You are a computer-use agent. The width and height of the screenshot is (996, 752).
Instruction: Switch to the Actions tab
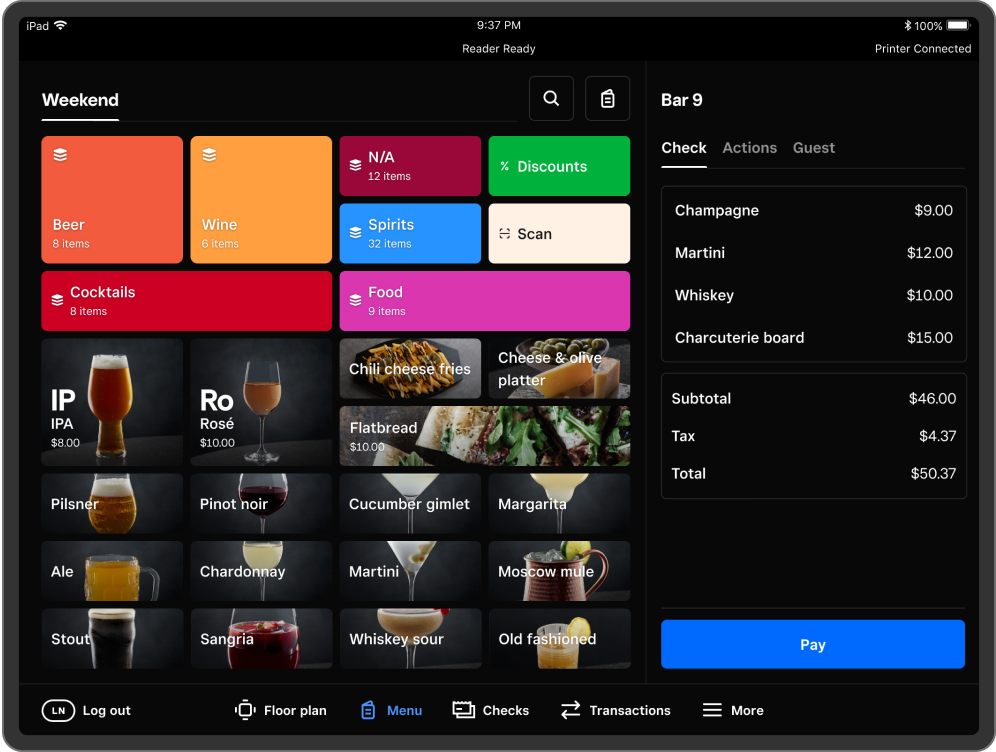(749, 147)
